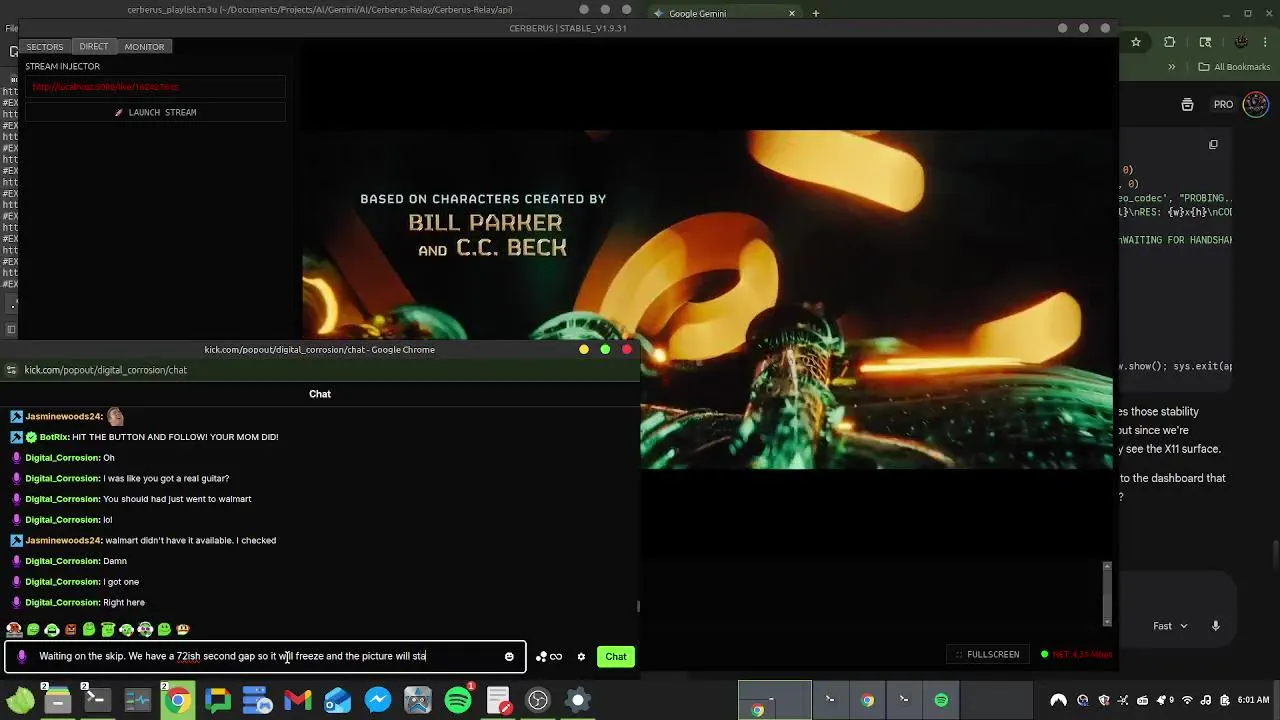This screenshot has width=1280, height=720.
Task: Open the Fast model dropdown in Gemini
Action: pos(1169,626)
